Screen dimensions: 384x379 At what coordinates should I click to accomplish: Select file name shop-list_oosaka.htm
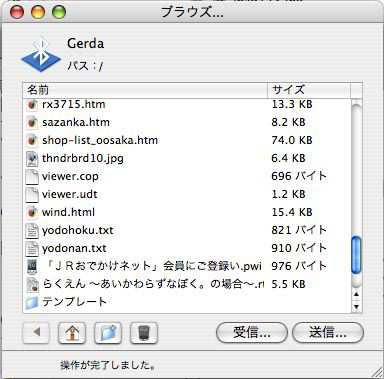point(100,140)
